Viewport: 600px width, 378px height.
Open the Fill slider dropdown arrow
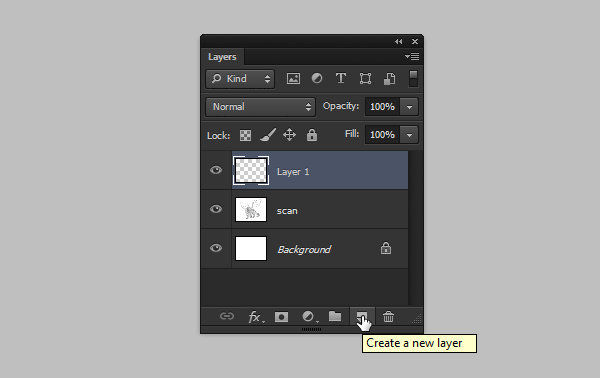(x=409, y=135)
